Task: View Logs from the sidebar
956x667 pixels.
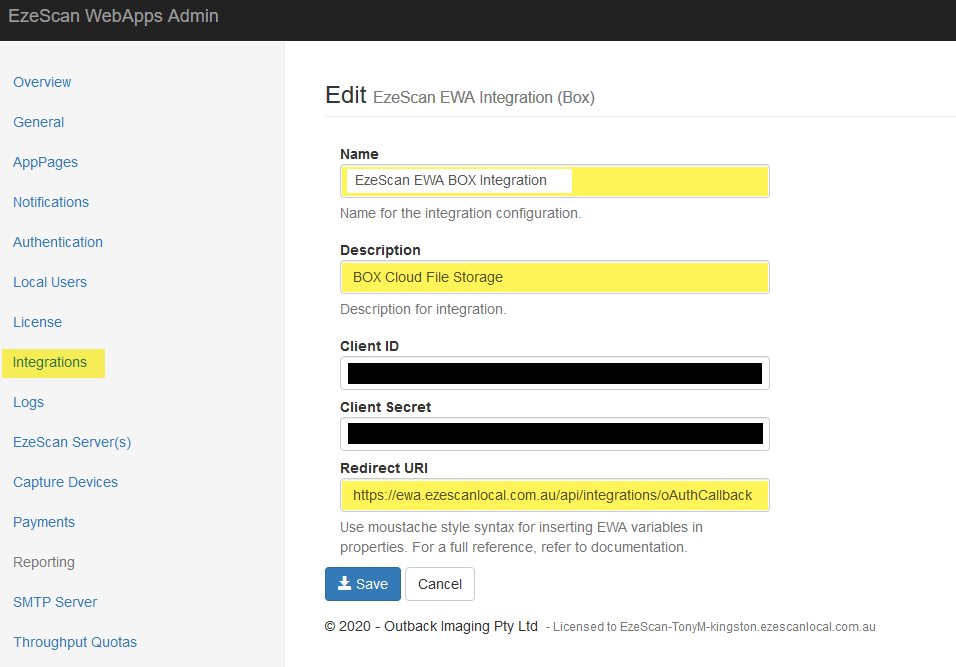Action: point(29,402)
